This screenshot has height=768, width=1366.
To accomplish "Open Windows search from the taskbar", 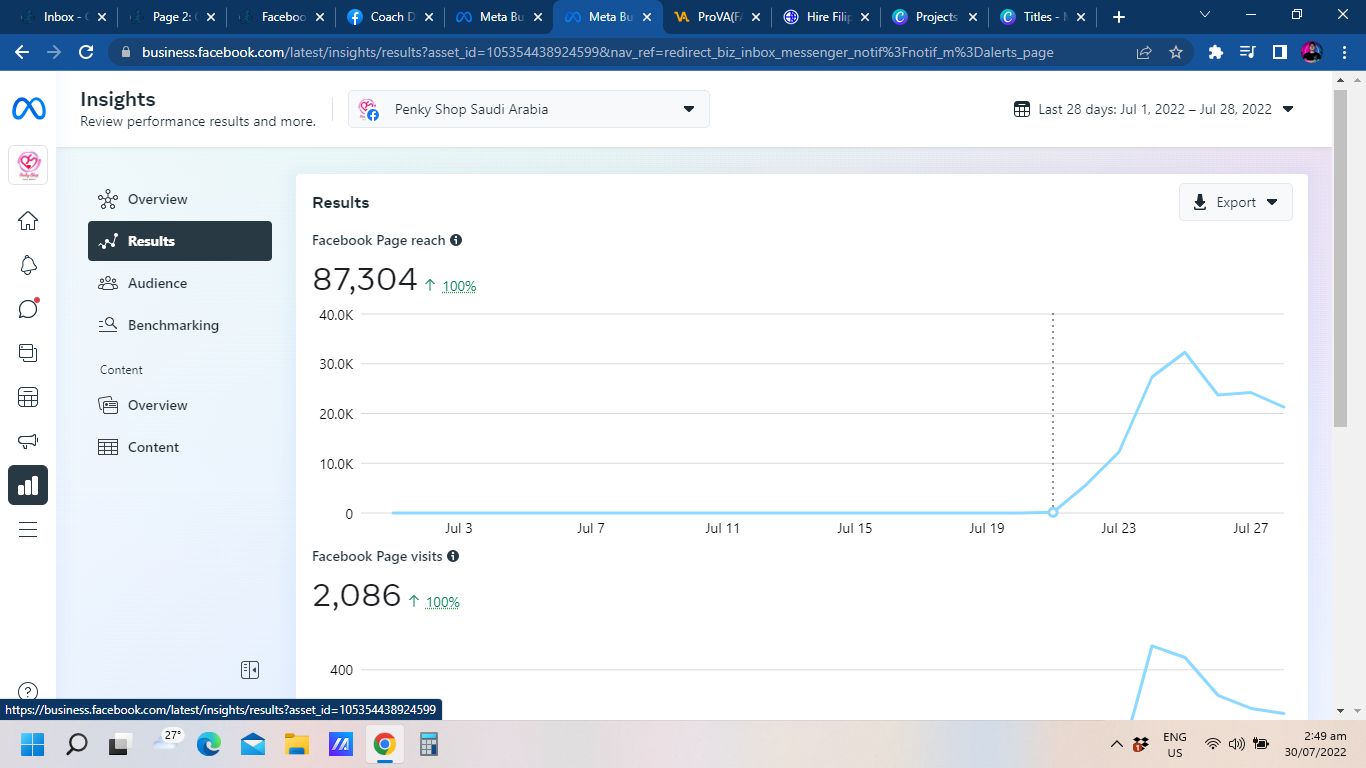I will tap(77, 744).
